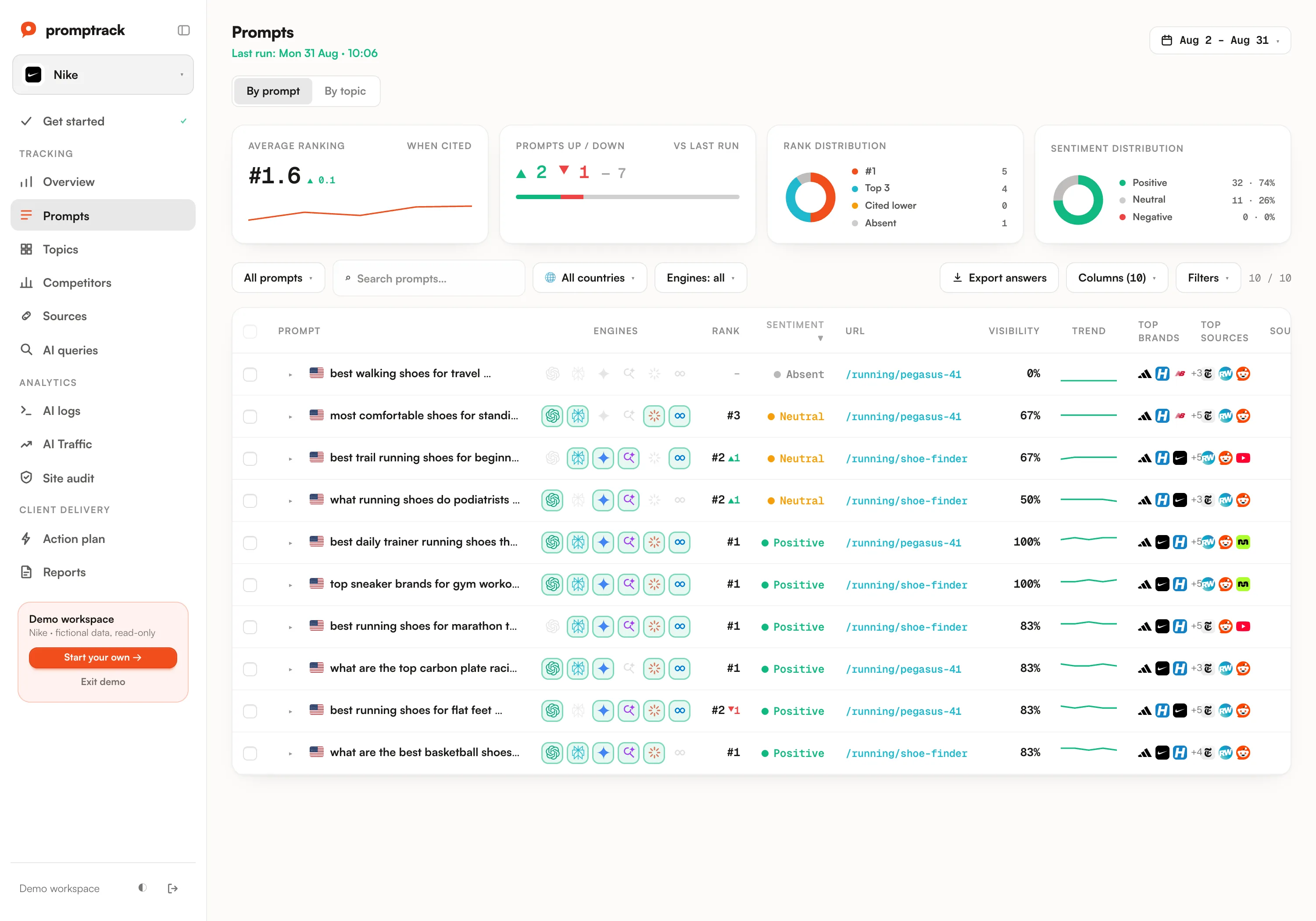This screenshot has height=921, width=1316.
Task: Click New York Times source icon in what running shoes podiatrists row
Action: [x=1208, y=500]
